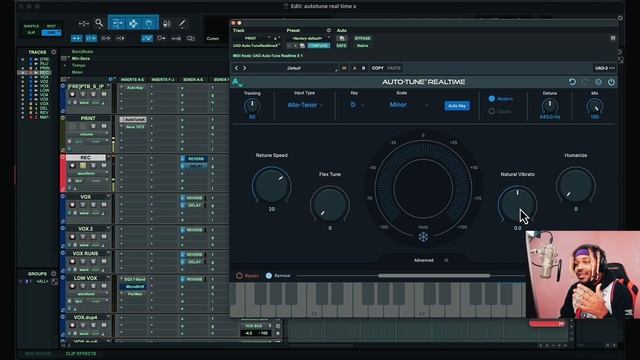Go to next preset arrow
The image size is (640, 360).
[x=245, y=68]
